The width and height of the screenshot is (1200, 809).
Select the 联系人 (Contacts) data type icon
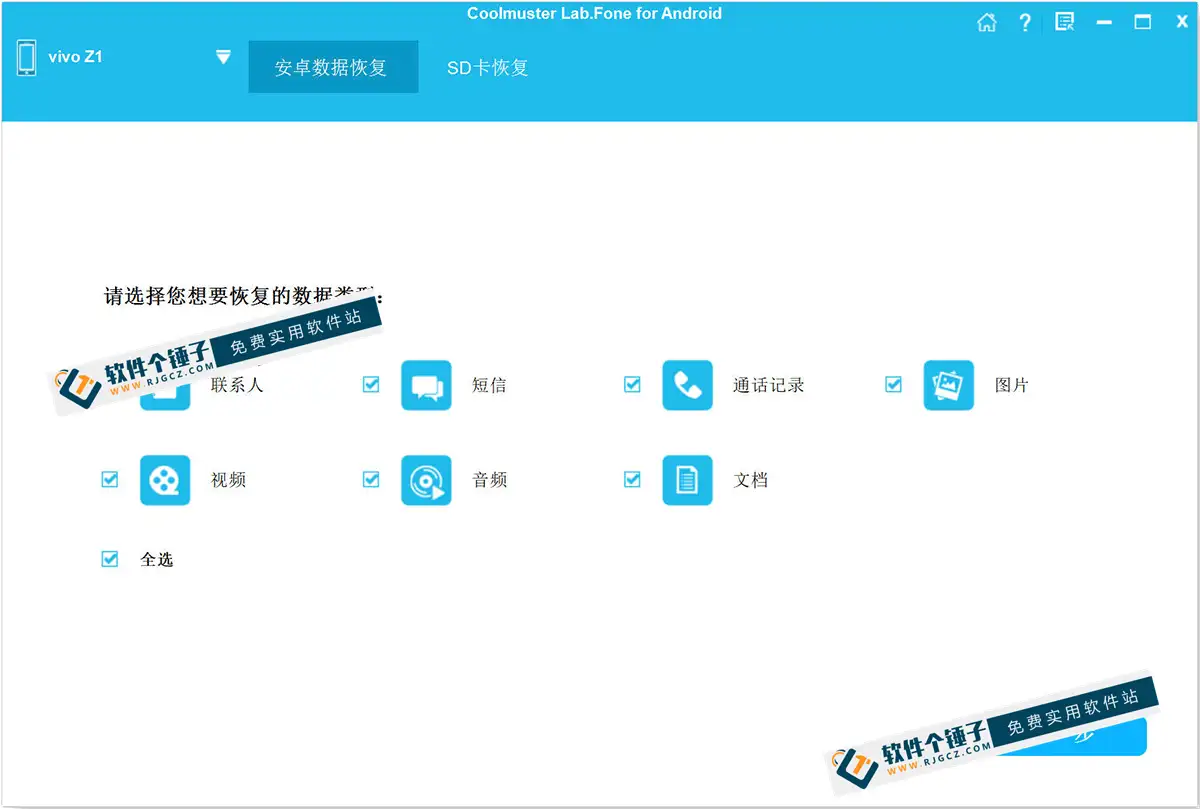click(165, 385)
